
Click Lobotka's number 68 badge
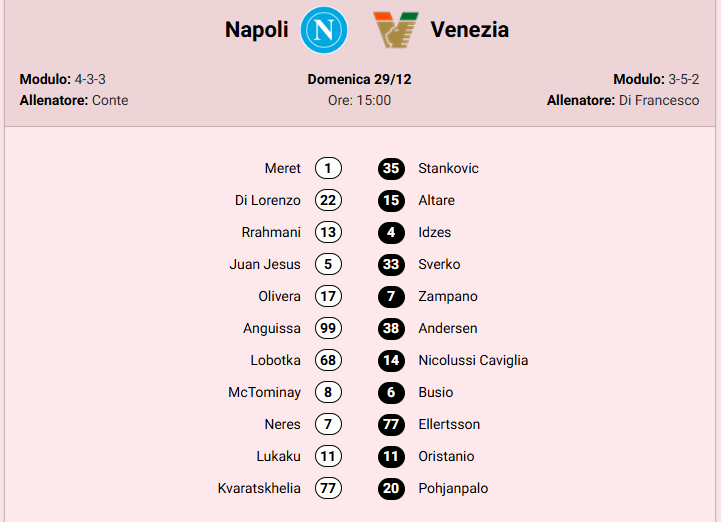tap(328, 360)
